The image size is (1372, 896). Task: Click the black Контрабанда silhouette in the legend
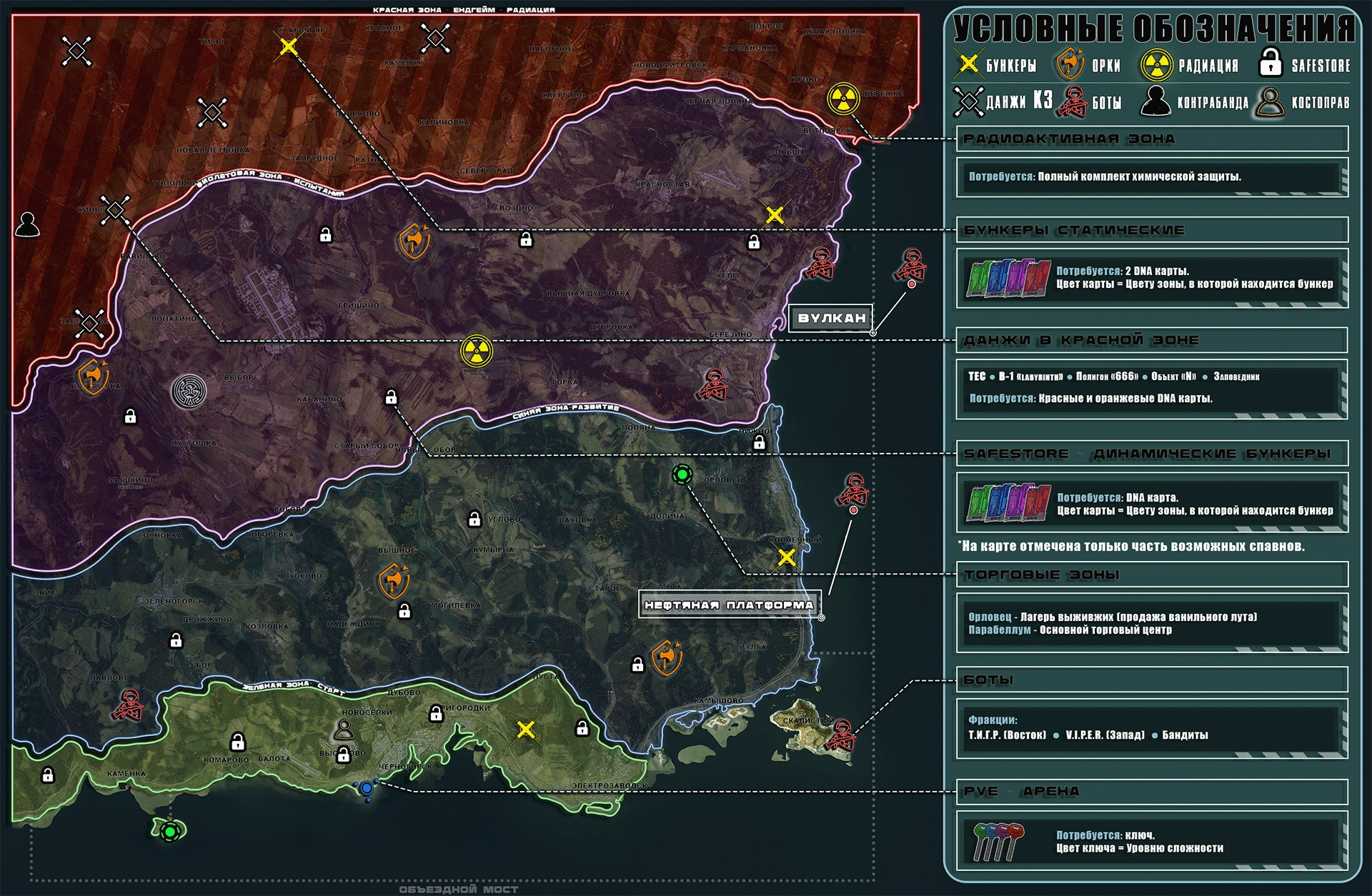(x=1155, y=101)
